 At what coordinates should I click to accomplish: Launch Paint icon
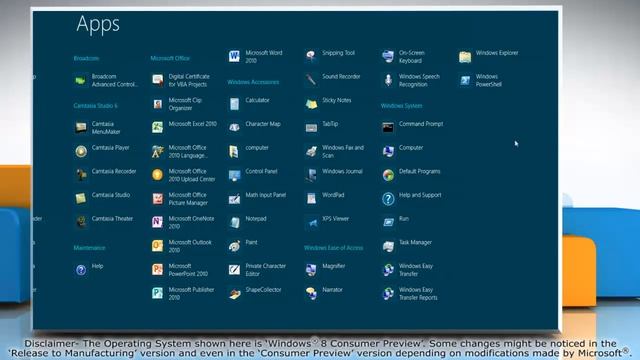(234, 246)
